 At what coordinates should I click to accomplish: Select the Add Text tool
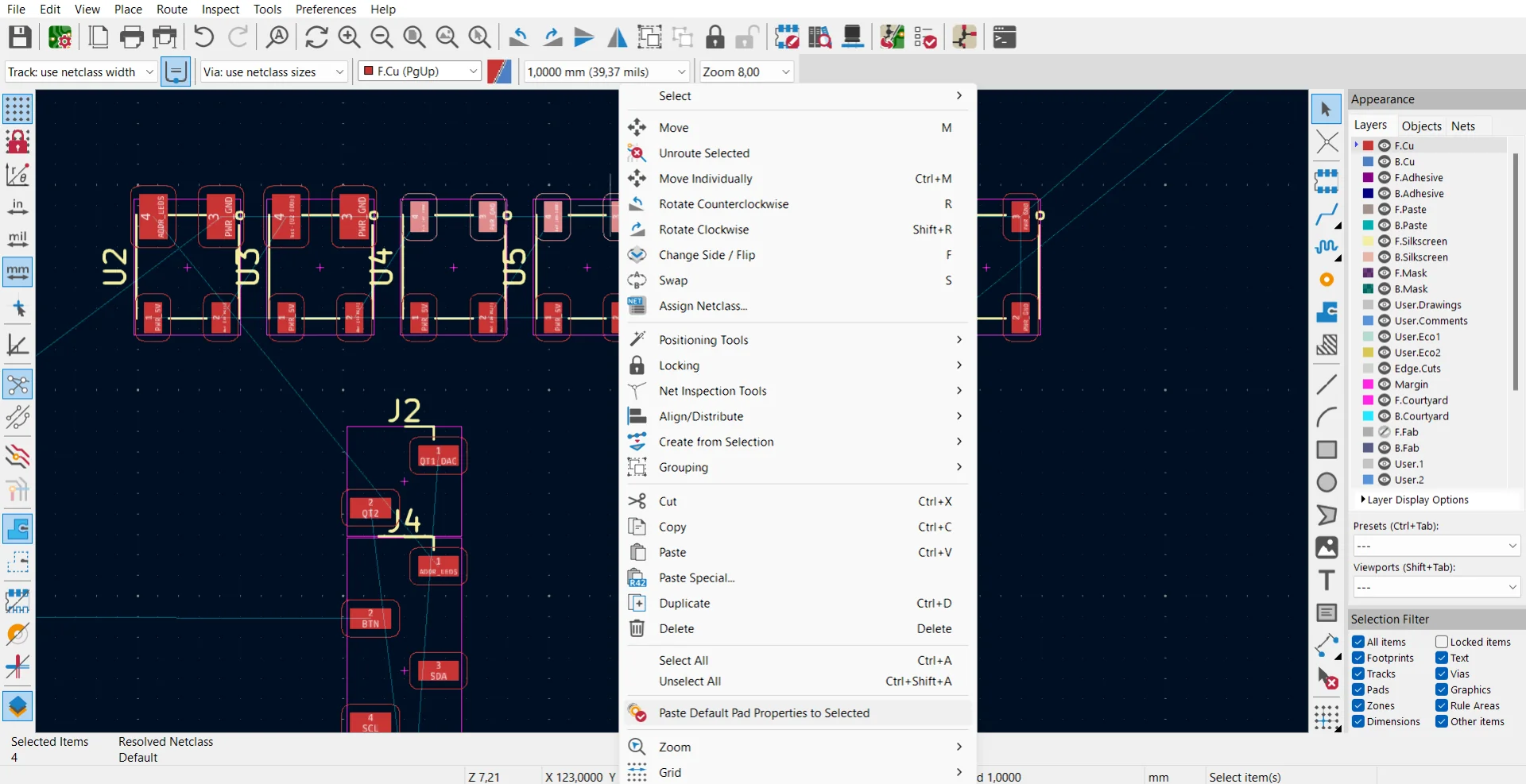click(1326, 581)
